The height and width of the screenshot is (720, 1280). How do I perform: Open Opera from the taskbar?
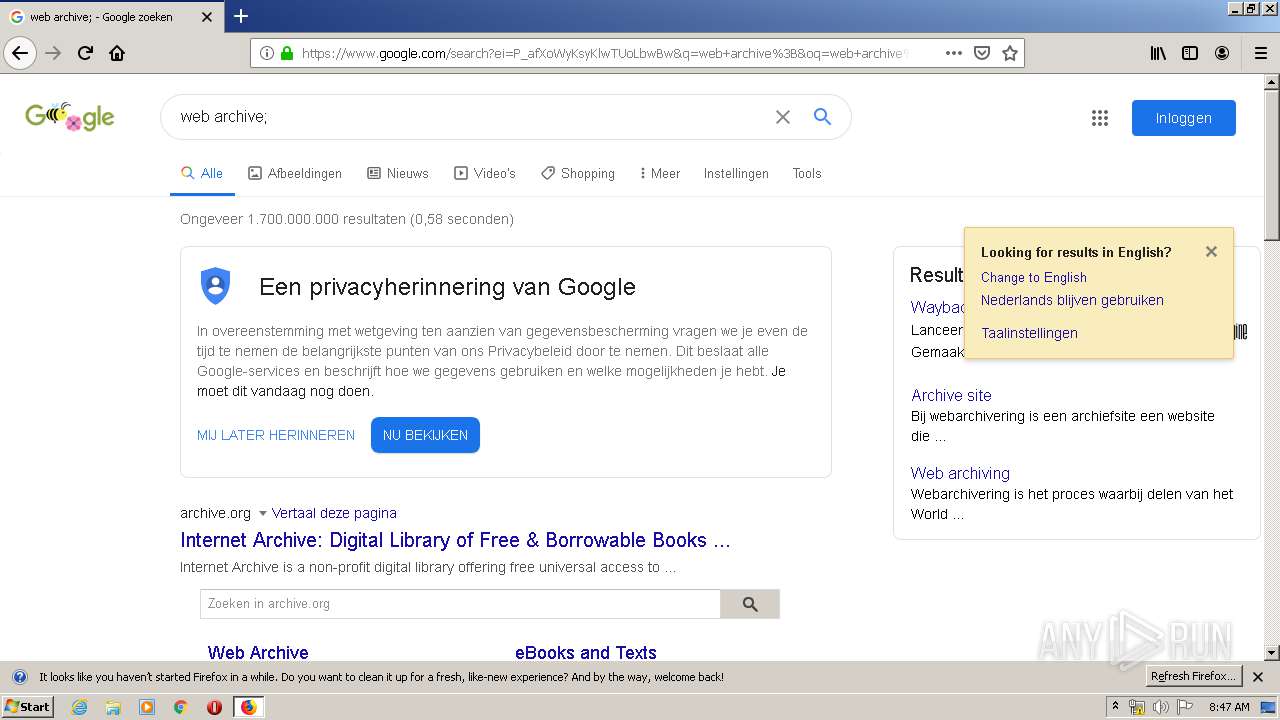(214, 707)
